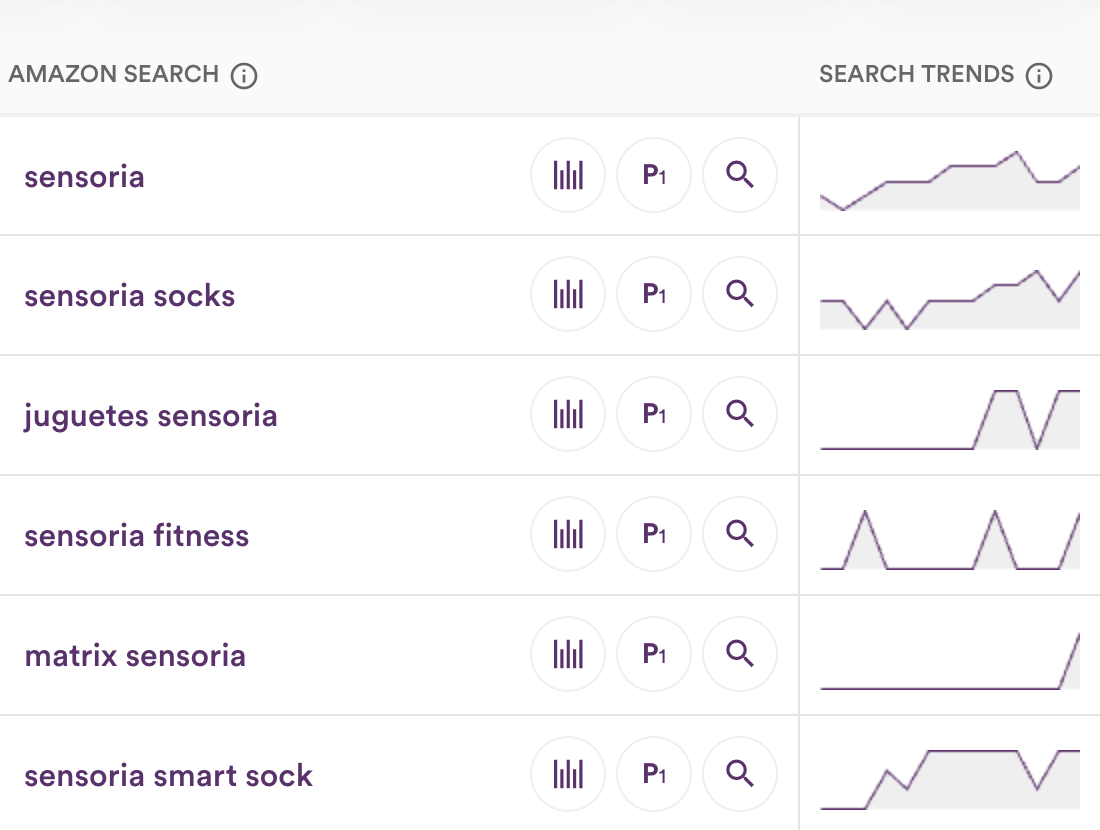The width and height of the screenshot is (1100, 830).
Task: Click the sensoria fitness keyword
Action: pos(137,536)
